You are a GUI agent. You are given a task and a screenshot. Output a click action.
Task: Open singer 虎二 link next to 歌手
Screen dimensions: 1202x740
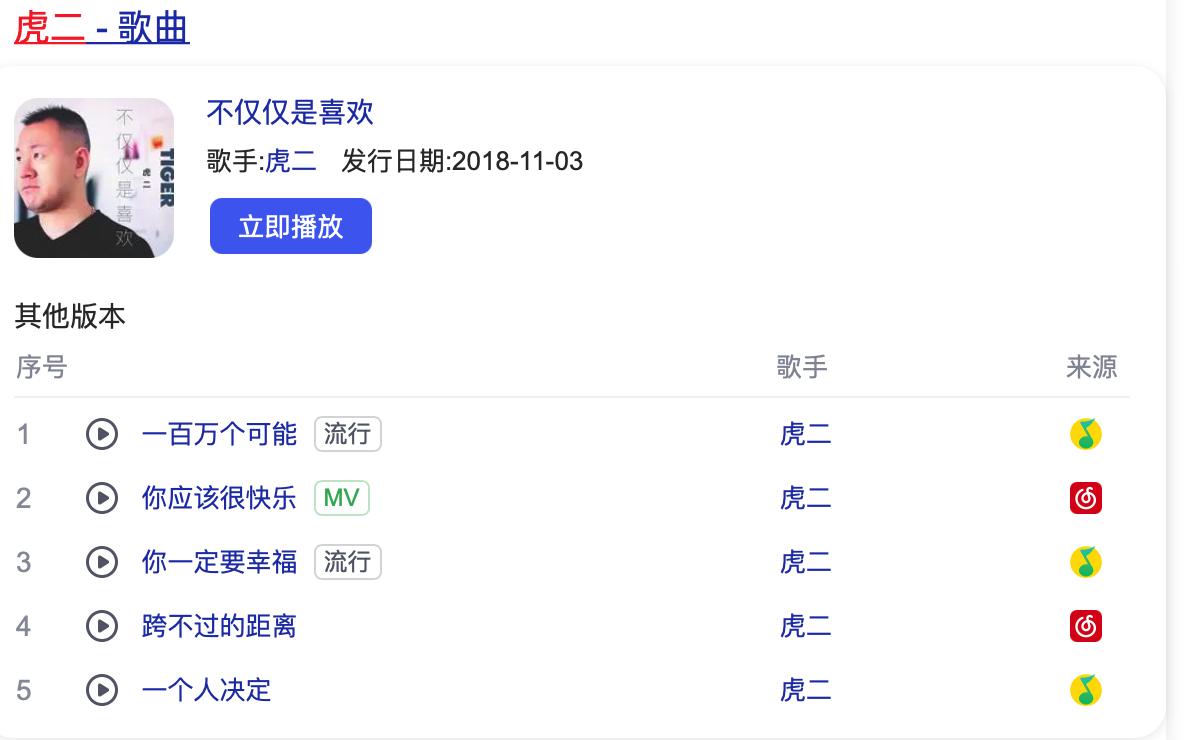coord(290,161)
